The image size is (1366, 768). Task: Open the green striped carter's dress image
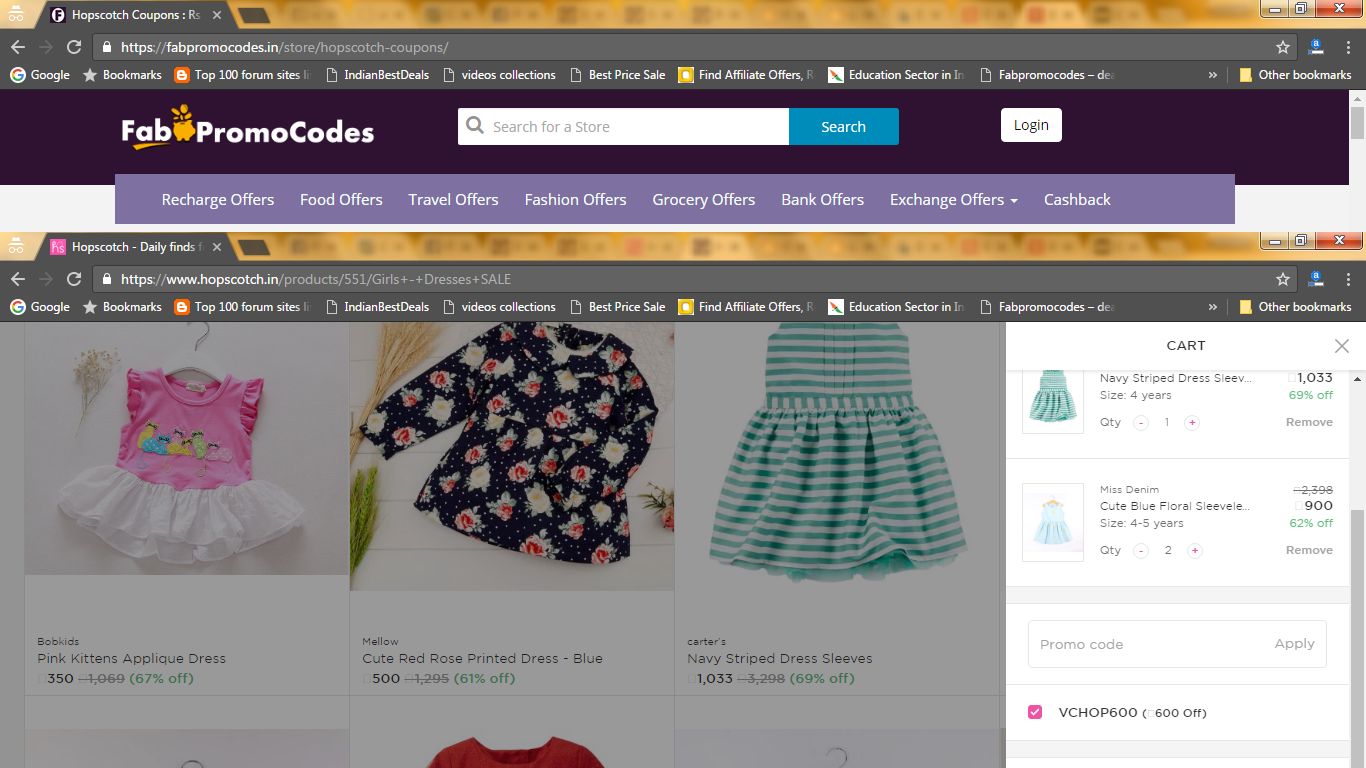[x=837, y=455]
